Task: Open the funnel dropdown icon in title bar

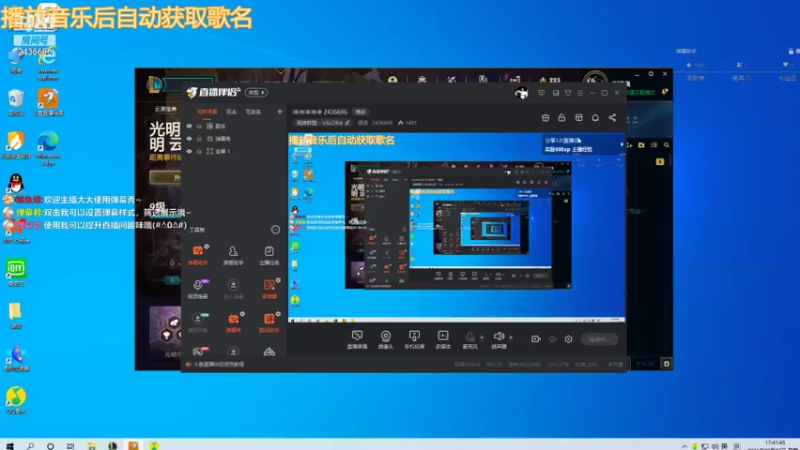Action: (568, 93)
